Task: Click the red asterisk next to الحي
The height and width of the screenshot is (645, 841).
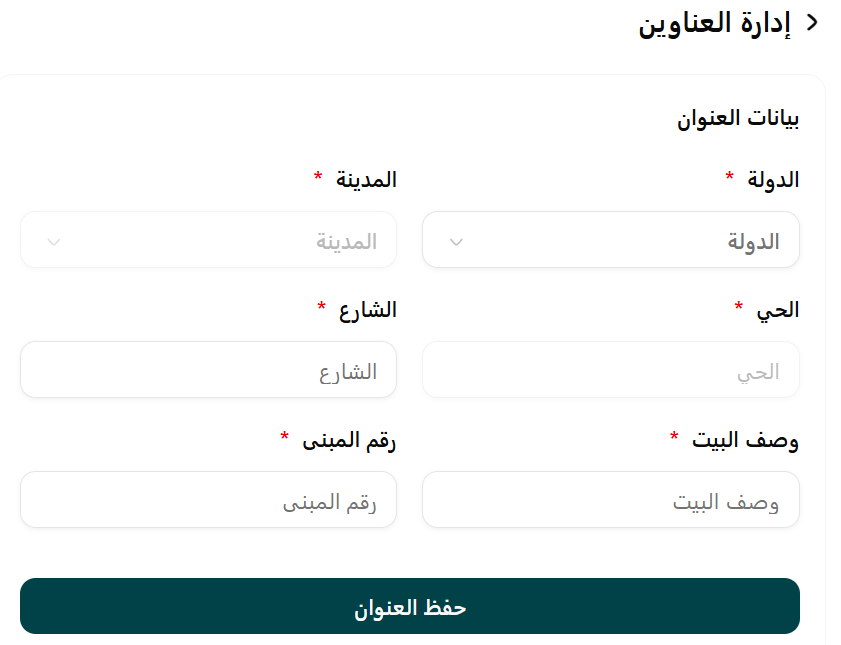Action: pos(738,308)
